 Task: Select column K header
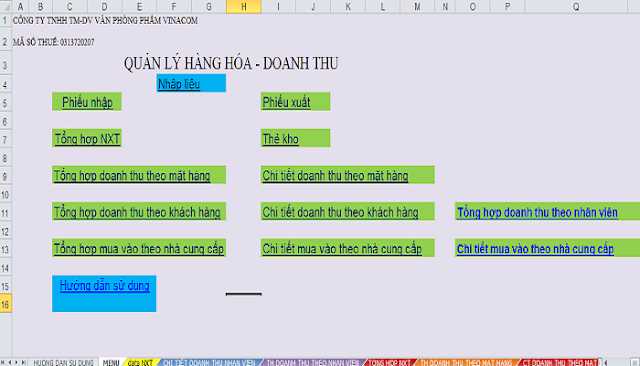pyautogui.click(x=348, y=7)
